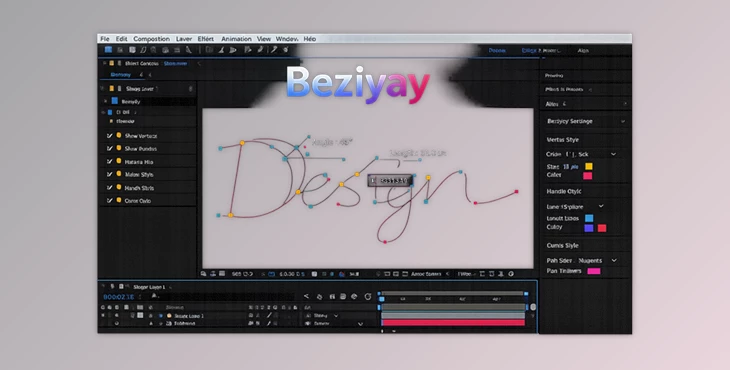Click the first icon in viewer bottom bar
This screenshot has height=370, width=730.
[x=203, y=274]
